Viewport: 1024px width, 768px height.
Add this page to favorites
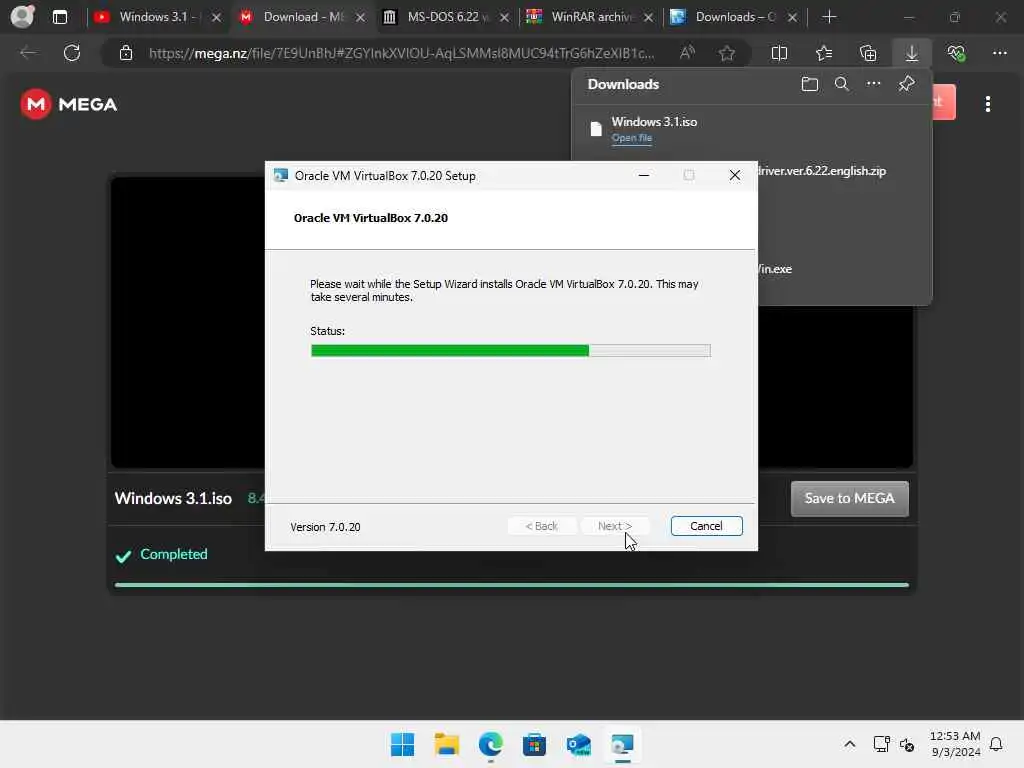pyautogui.click(x=727, y=53)
